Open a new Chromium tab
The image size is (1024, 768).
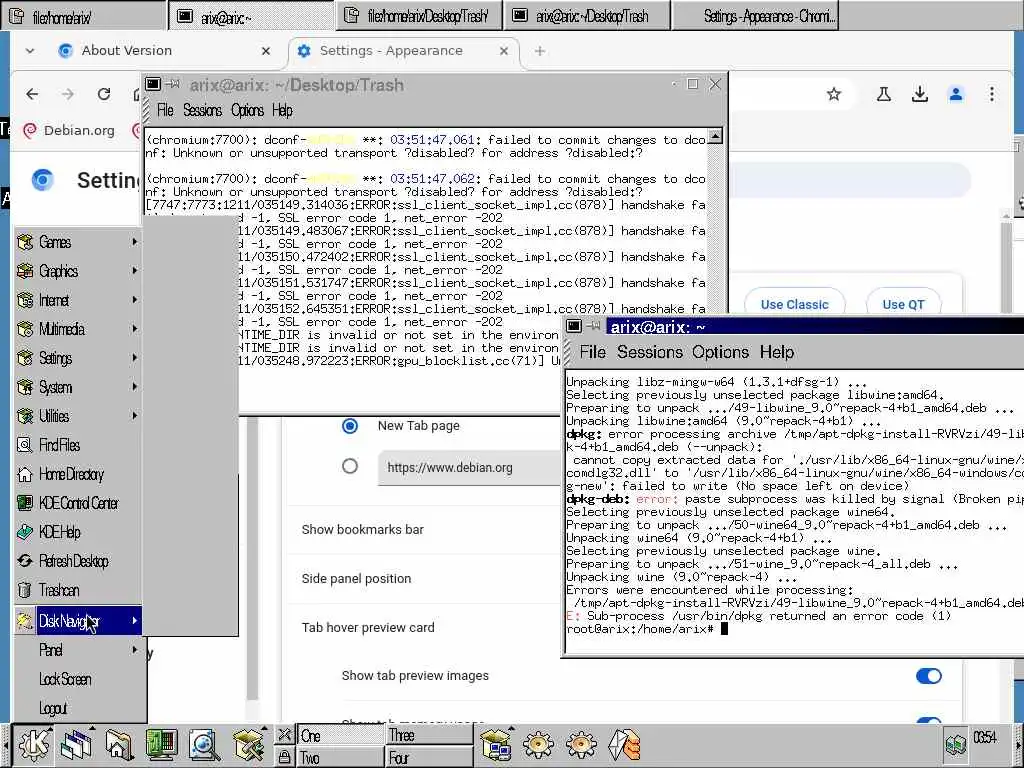coord(539,51)
